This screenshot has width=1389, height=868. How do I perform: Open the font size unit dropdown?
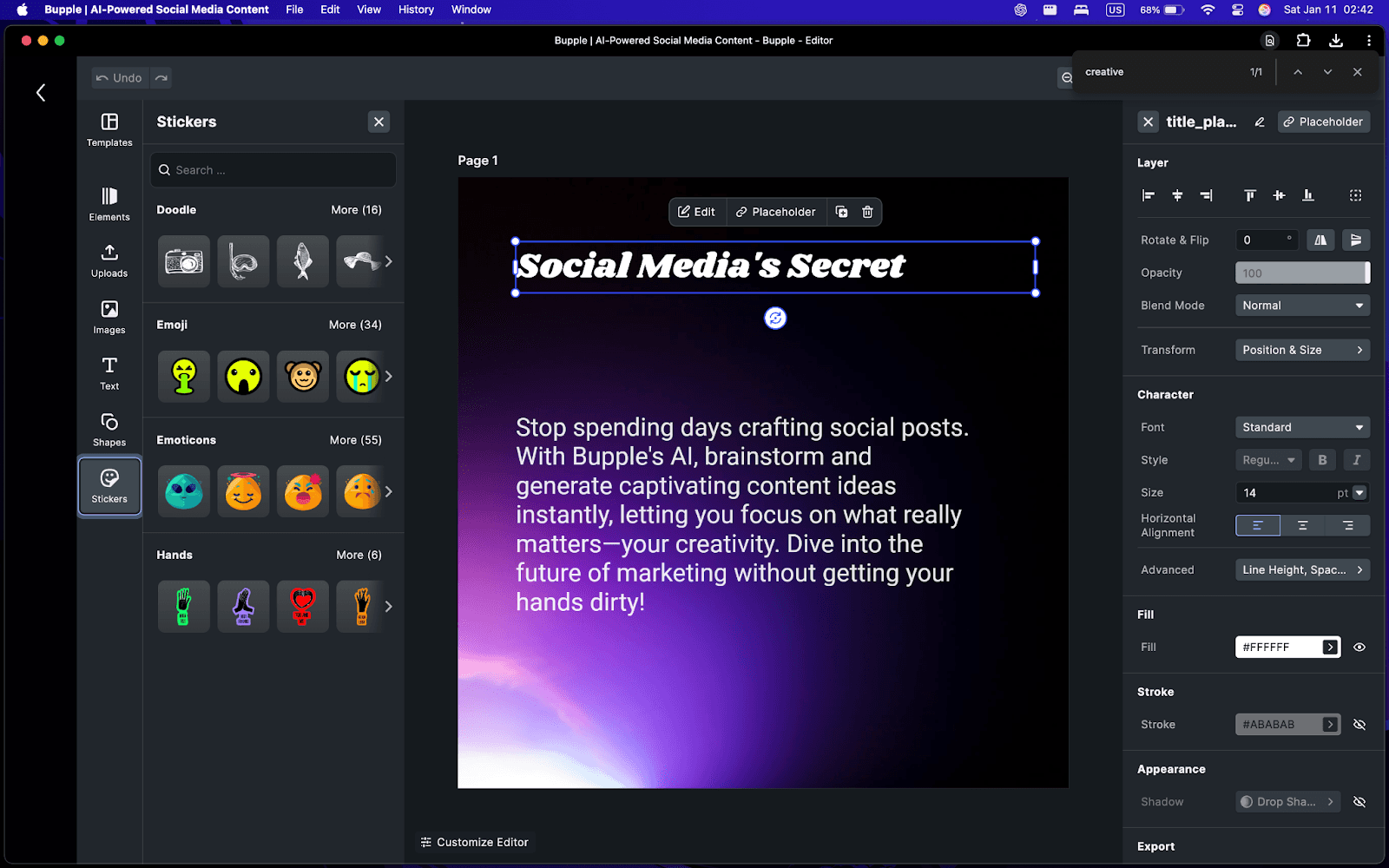click(x=1359, y=493)
